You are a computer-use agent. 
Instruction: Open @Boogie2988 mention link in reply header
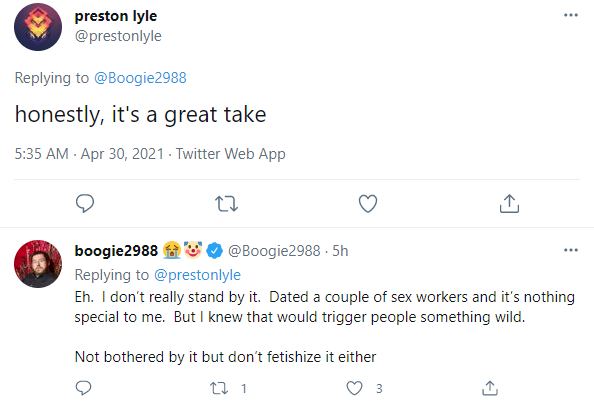point(140,78)
